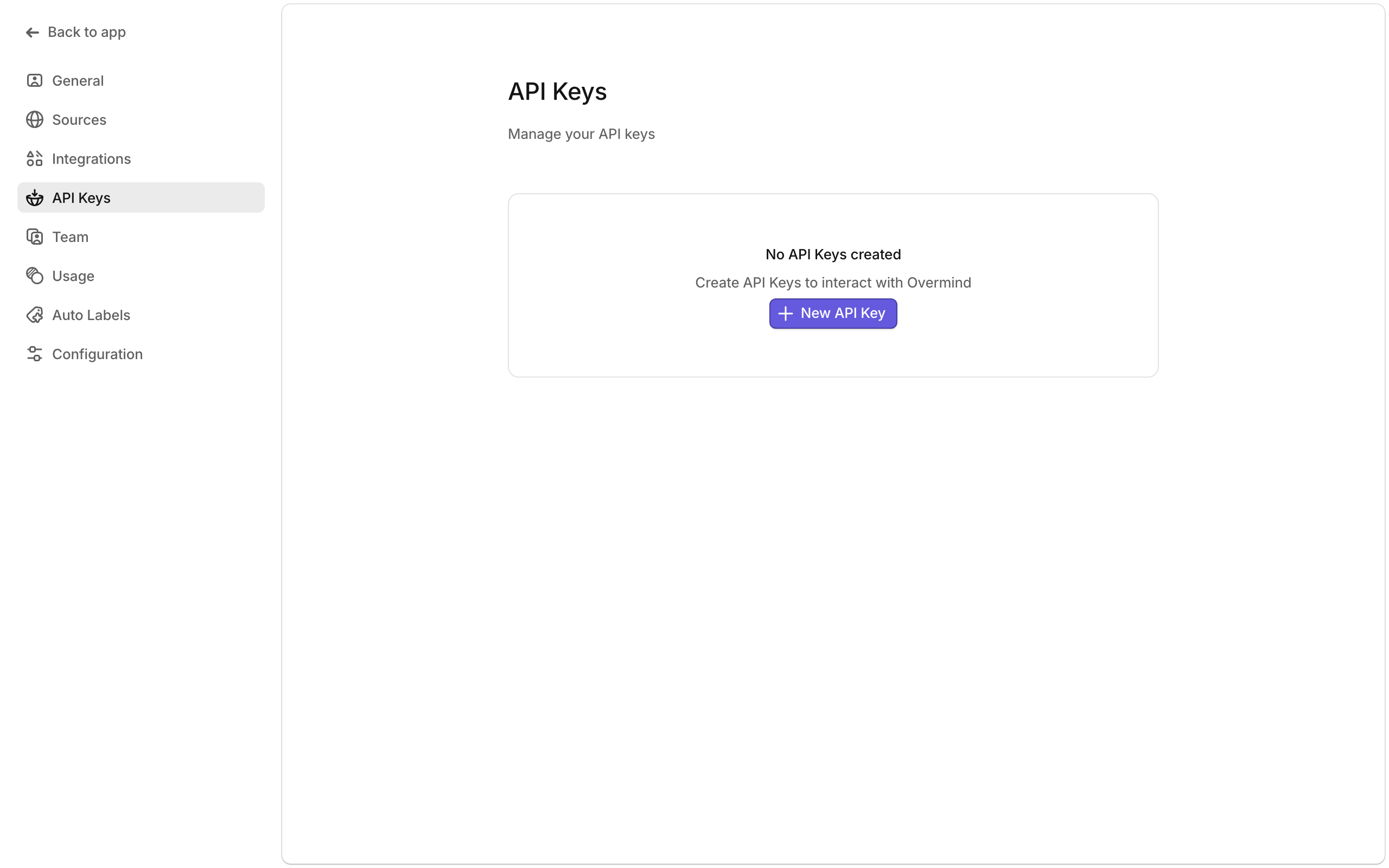Navigate to Auto Labels settings
This screenshot has height=868, width=1389.
pyautogui.click(x=91, y=315)
